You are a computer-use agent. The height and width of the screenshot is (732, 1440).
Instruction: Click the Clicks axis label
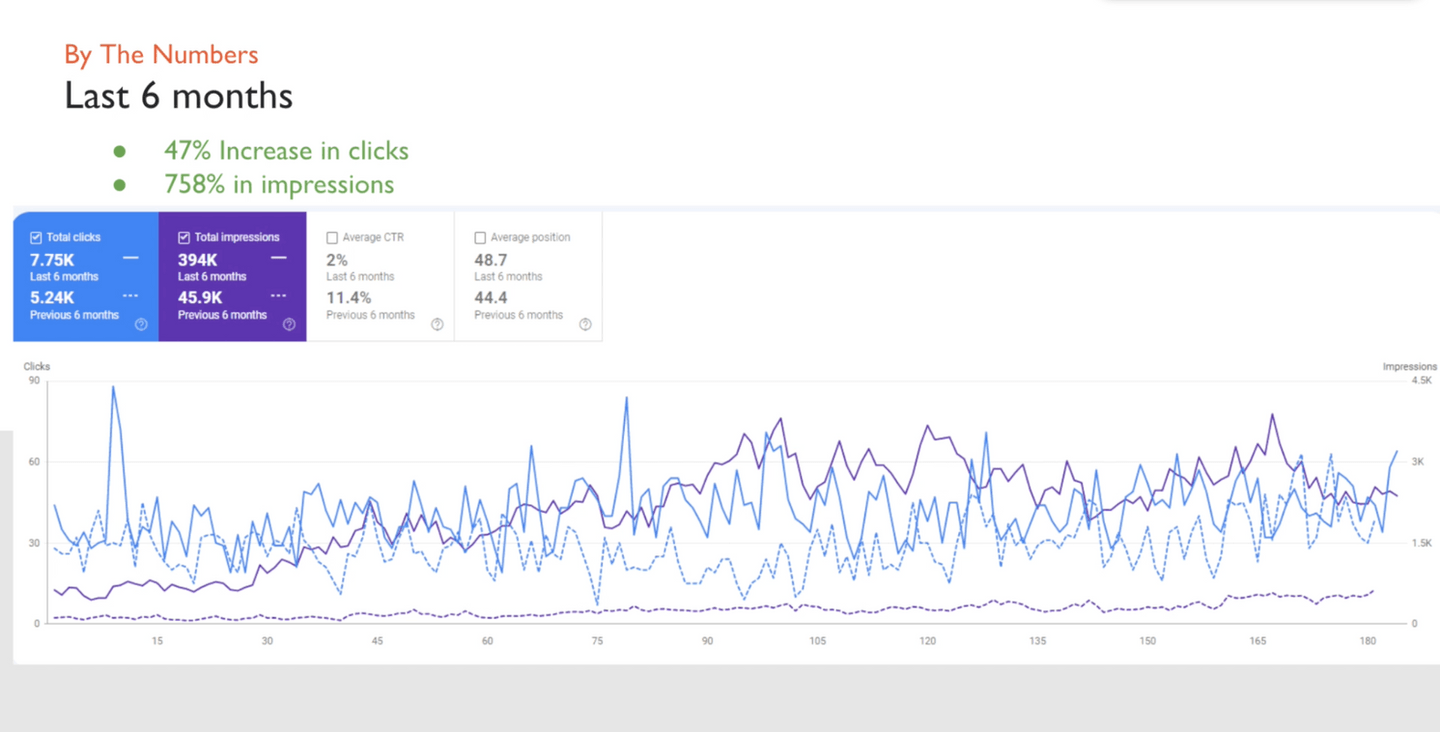click(37, 367)
